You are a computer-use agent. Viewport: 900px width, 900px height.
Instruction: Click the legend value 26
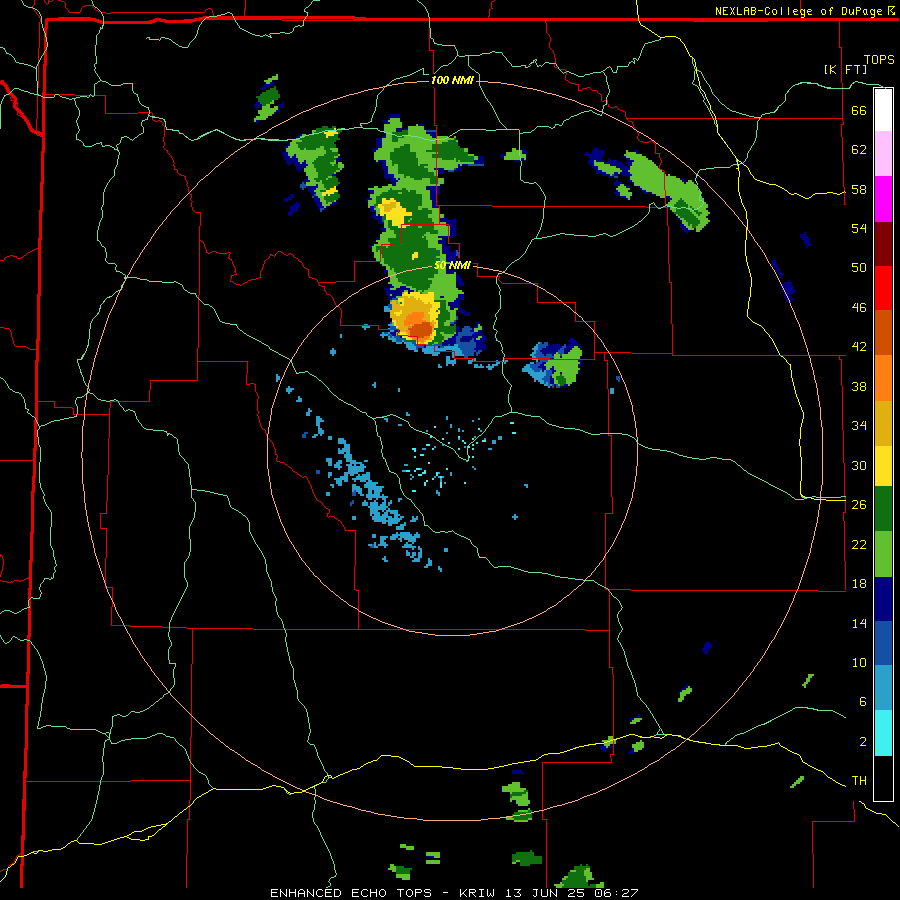pyautogui.click(x=859, y=505)
